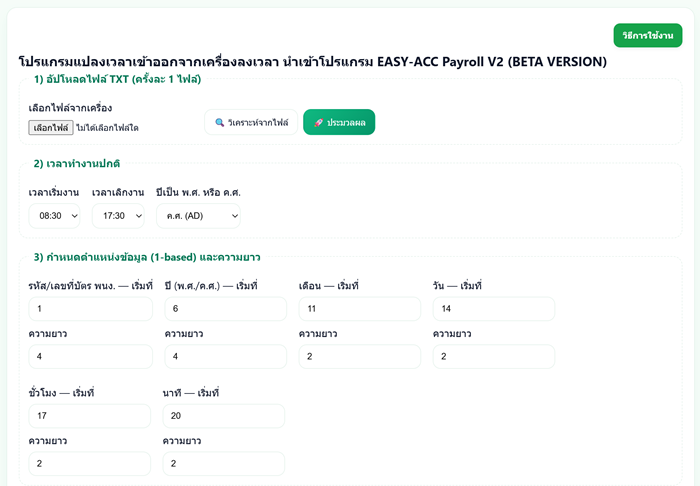The height and width of the screenshot is (486, 700).
Task: Click the วิธีการใช้งาน help button
Action: pyautogui.click(x=647, y=36)
